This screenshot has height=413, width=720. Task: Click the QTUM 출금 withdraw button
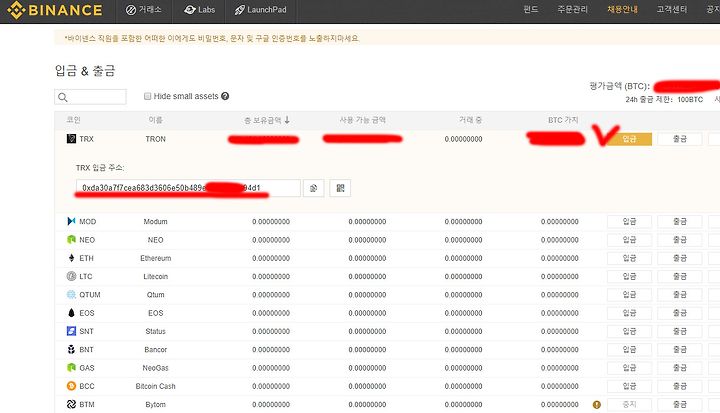(680, 295)
